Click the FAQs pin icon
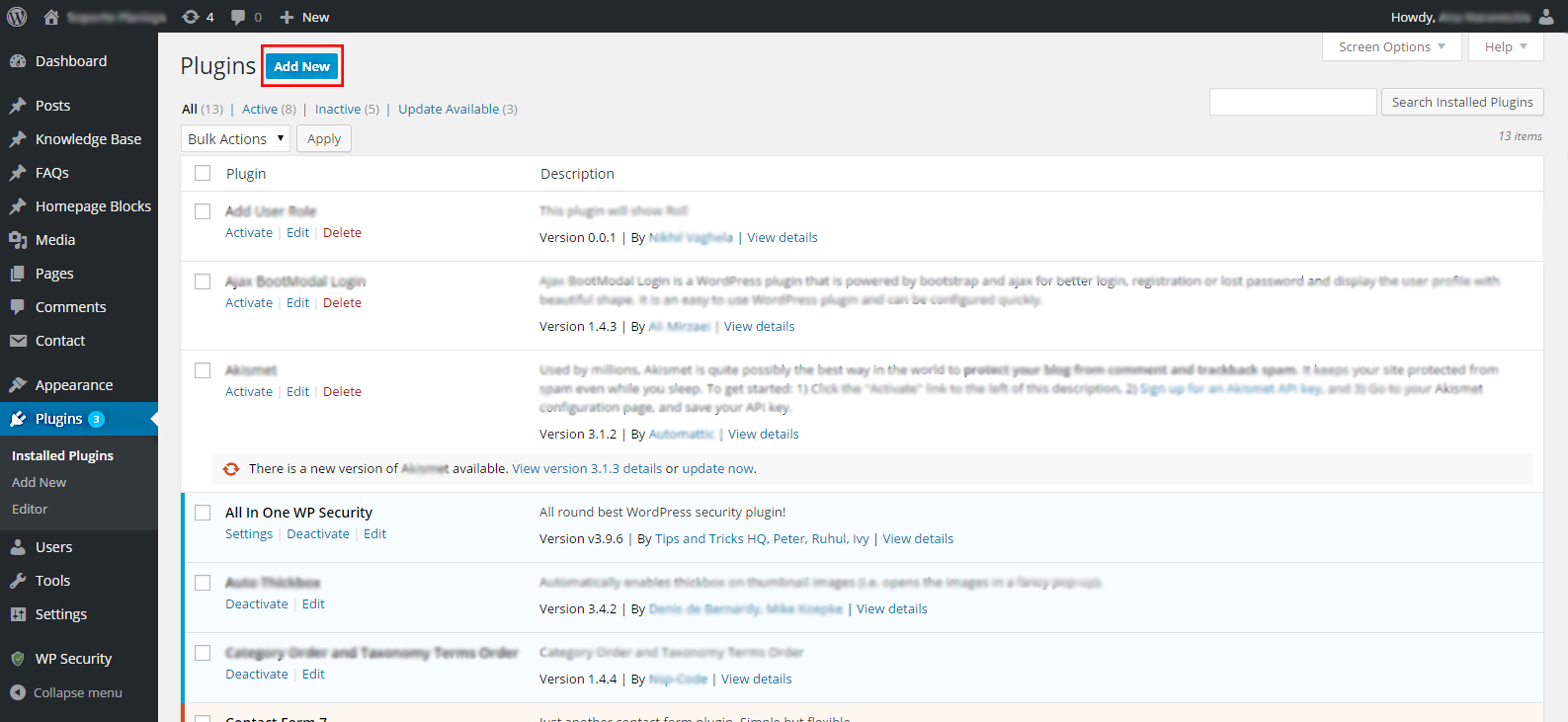The height and width of the screenshot is (722, 1568). point(18,173)
